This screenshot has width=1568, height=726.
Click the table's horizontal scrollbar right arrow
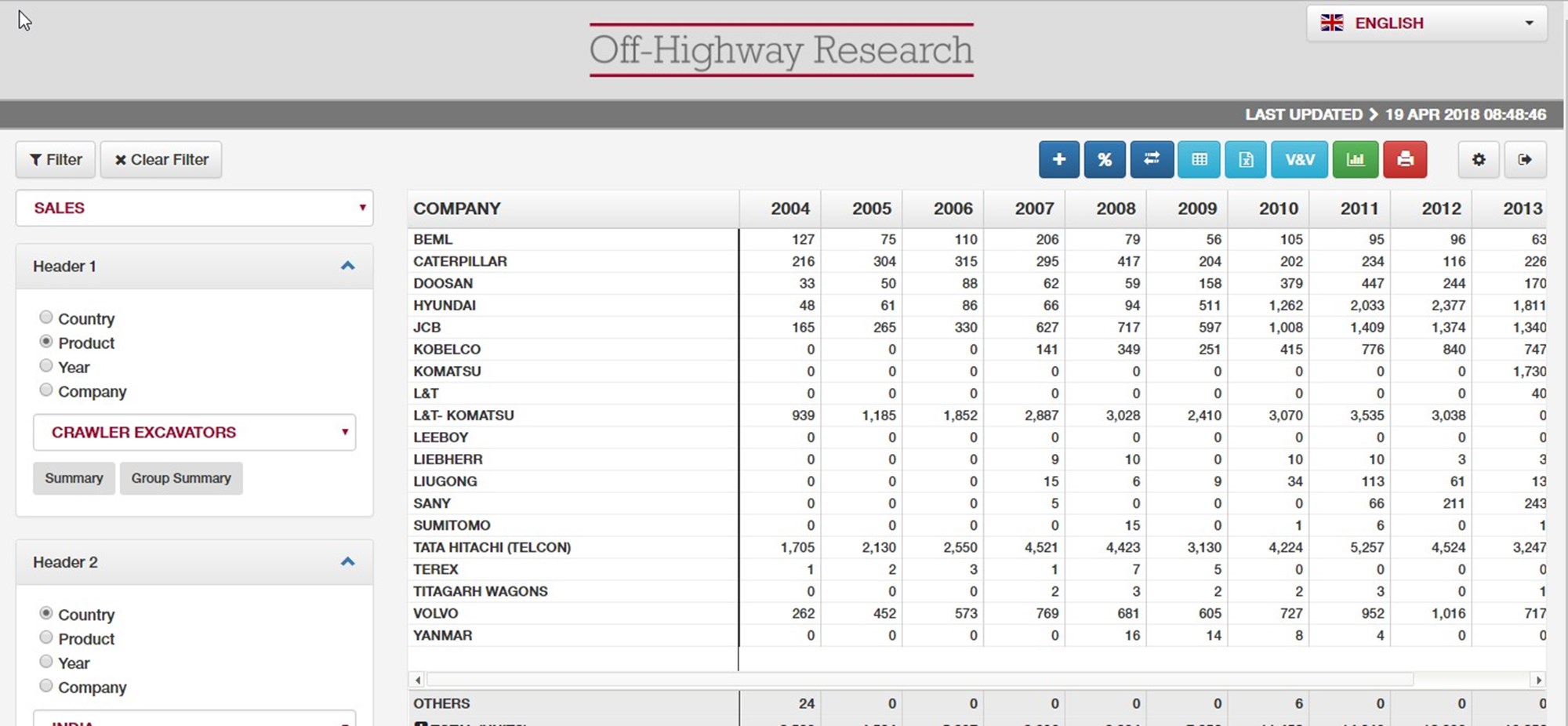tap(1538, 680)
